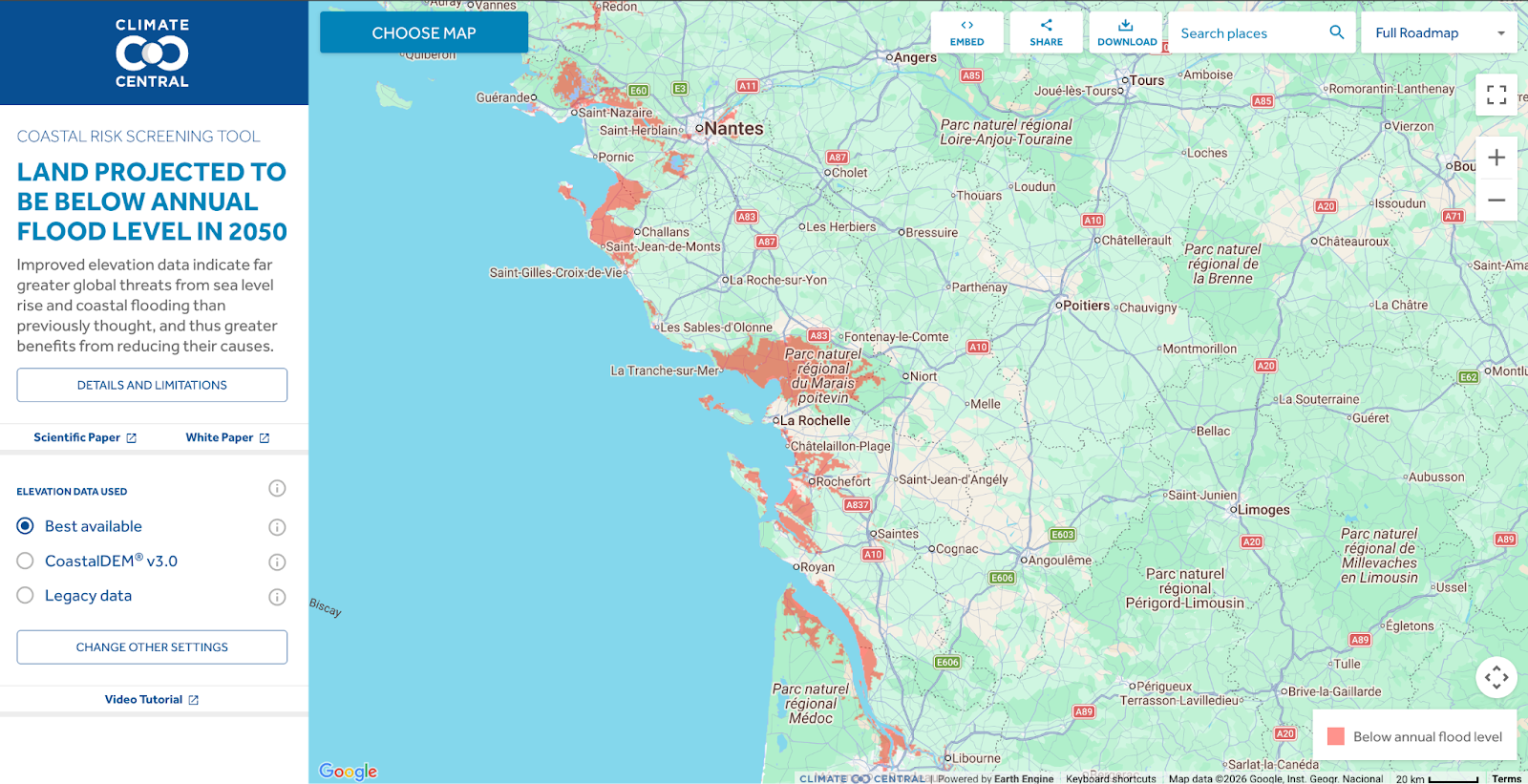Click the Poitiers city label

(1086, 306)
